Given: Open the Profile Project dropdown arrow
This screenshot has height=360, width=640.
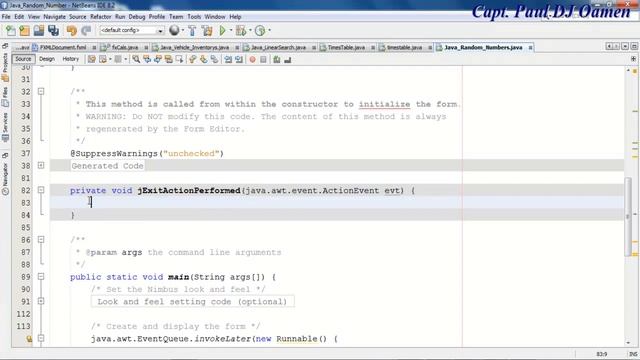Looking at the screenshot, I should point(269,31).
